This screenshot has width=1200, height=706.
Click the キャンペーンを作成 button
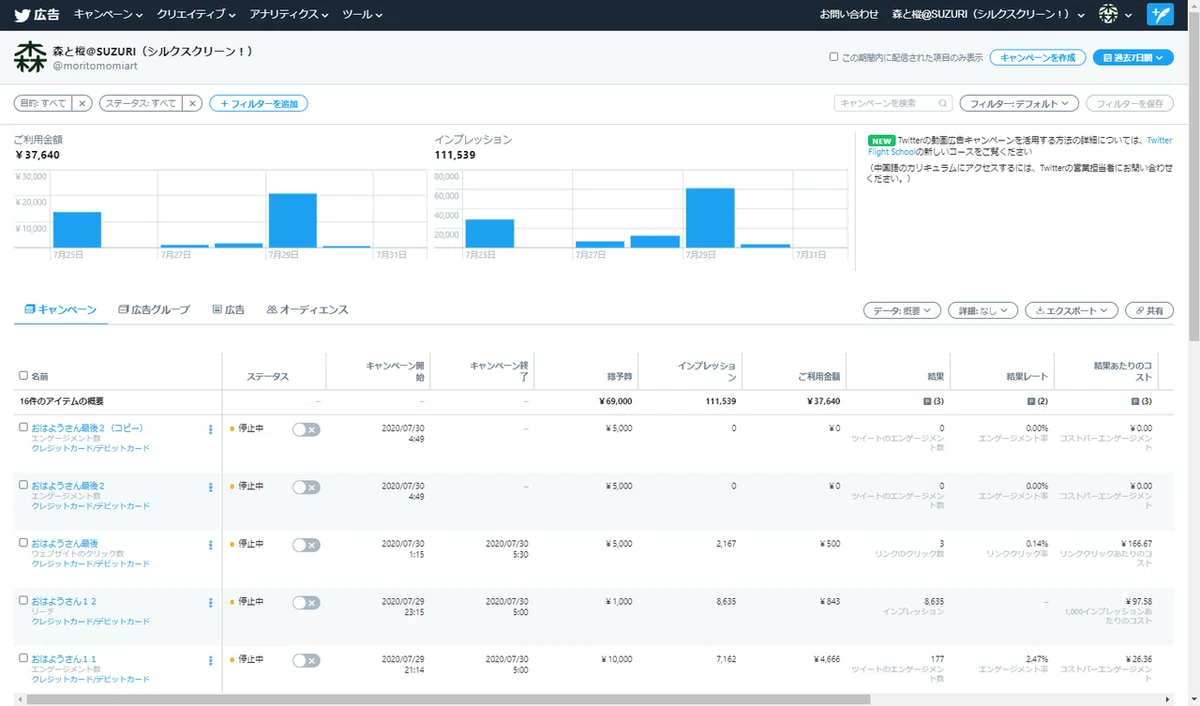click(x=1038, y=58)
